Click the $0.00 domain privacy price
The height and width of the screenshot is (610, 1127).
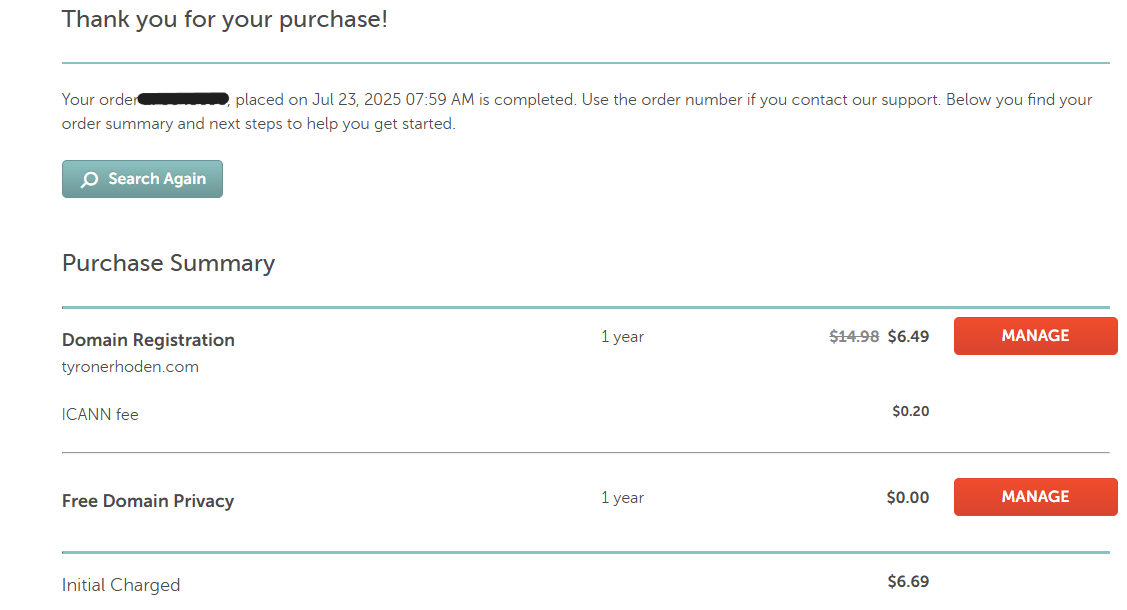tap(908, 497)
